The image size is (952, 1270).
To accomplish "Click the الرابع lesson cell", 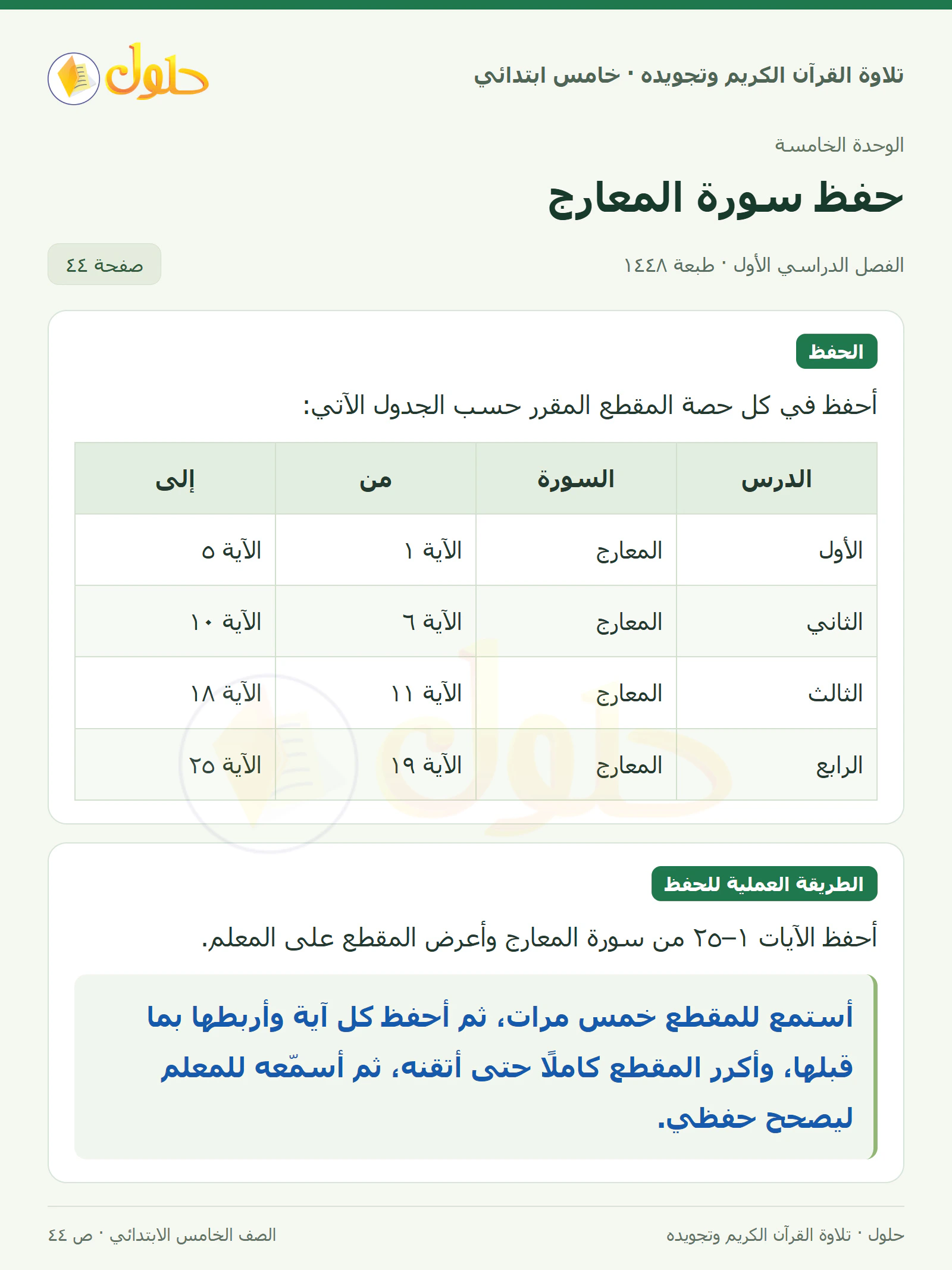I will pos(776,764).
